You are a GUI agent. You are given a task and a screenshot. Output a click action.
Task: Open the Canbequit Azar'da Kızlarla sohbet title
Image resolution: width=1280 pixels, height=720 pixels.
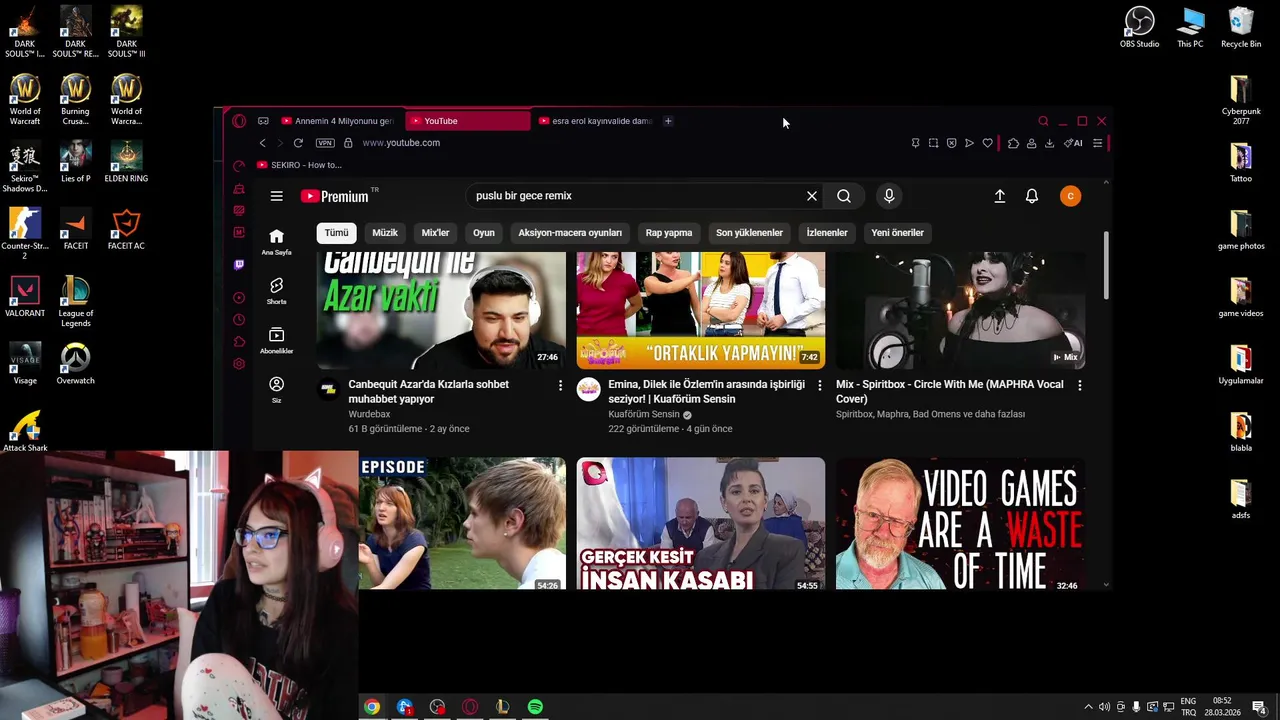pyautogui.click(x=428, y=391)
